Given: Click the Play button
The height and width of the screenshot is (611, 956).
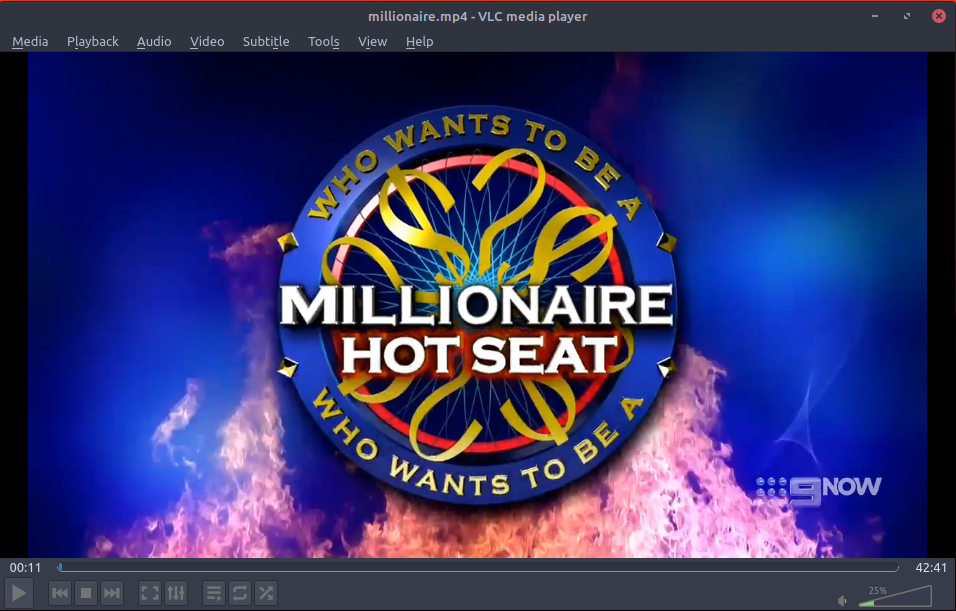Looking at the screenshot, I should (19, 593).
